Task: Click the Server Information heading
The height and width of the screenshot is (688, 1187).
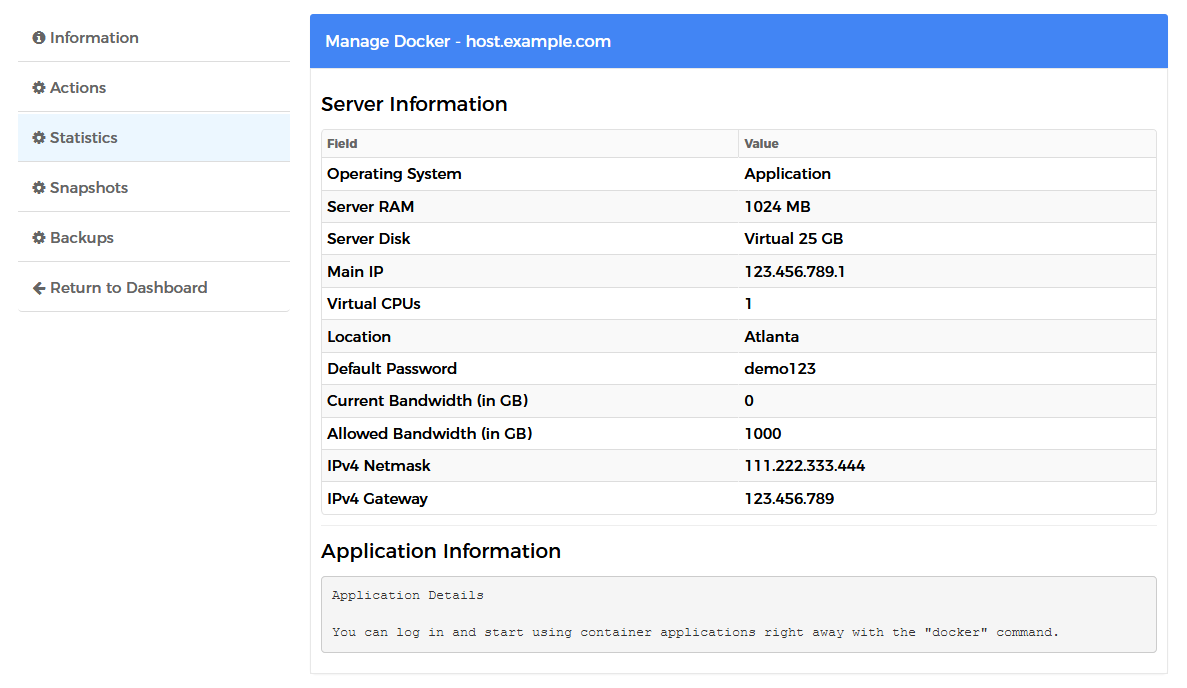Action: tap(414, 104)
